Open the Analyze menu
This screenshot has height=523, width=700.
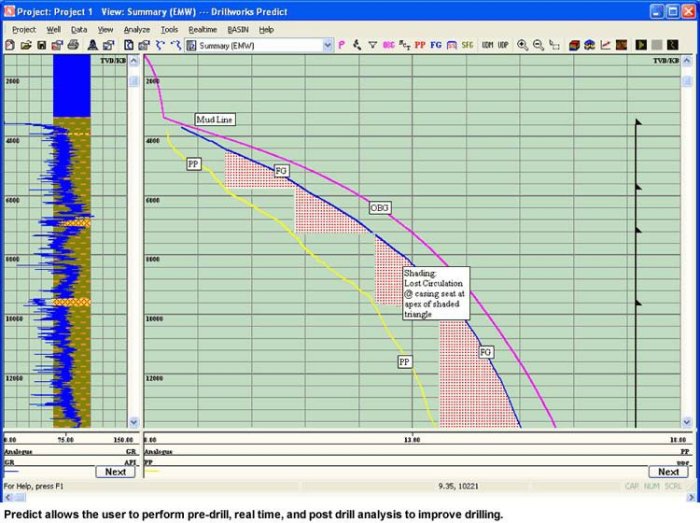click(x=136, y=30)
